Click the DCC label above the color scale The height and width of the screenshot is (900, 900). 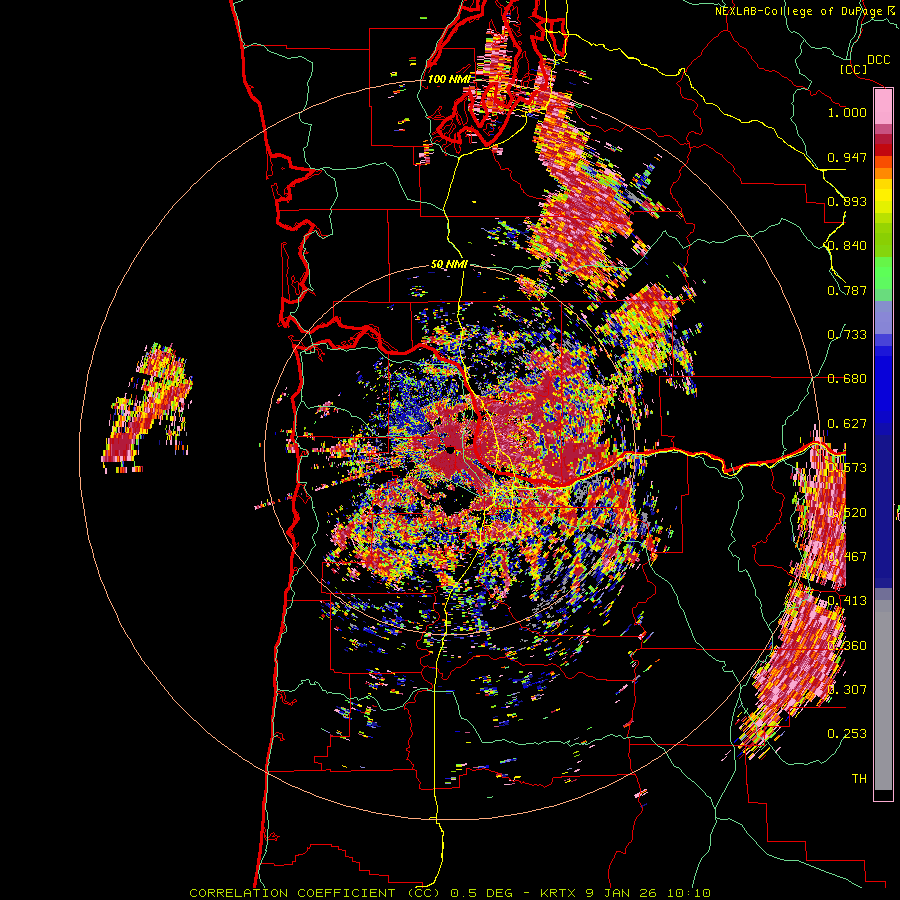pos(879,60)
